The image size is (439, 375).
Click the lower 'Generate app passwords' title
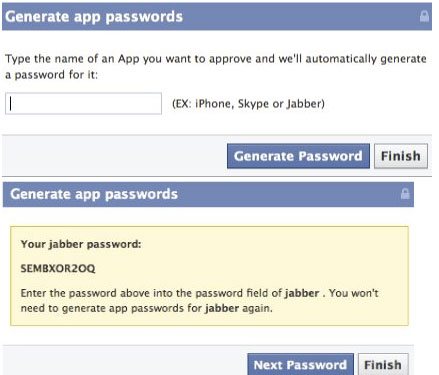pos(94,194)
